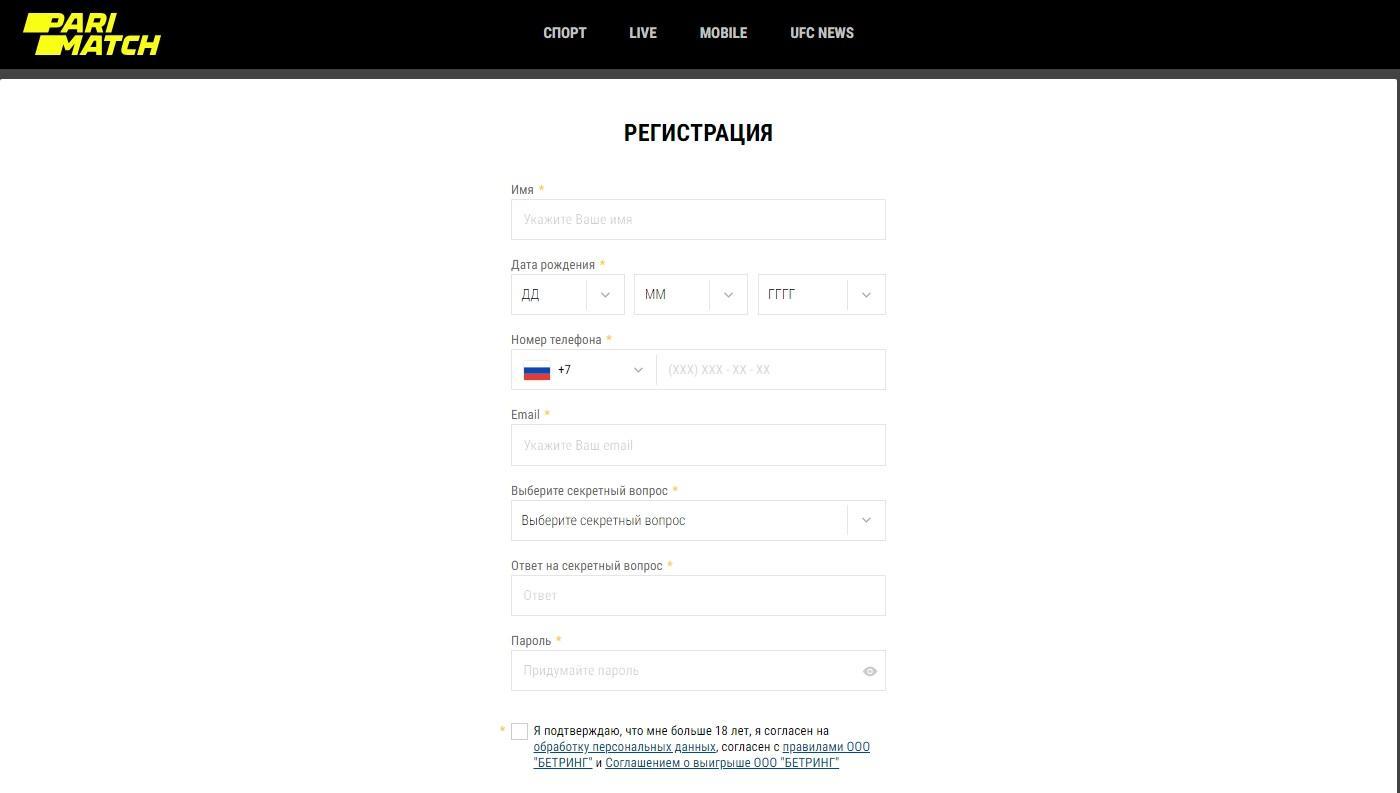Click the secret answer field
The image size is (1400, 793).
[x=698, y=596]
